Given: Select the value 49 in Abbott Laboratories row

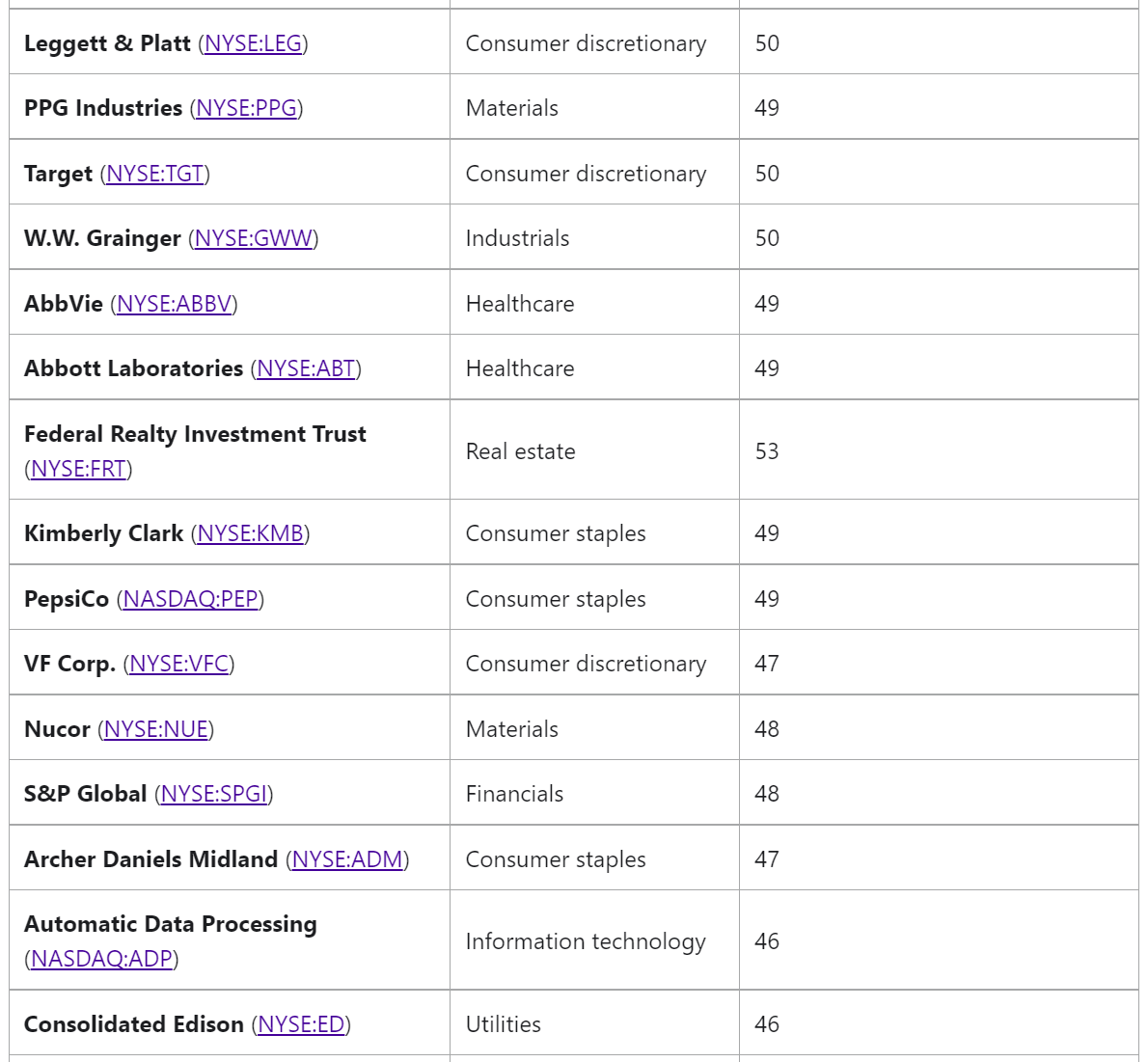Looking at the screenshot, I should click(x=767, y=368).
